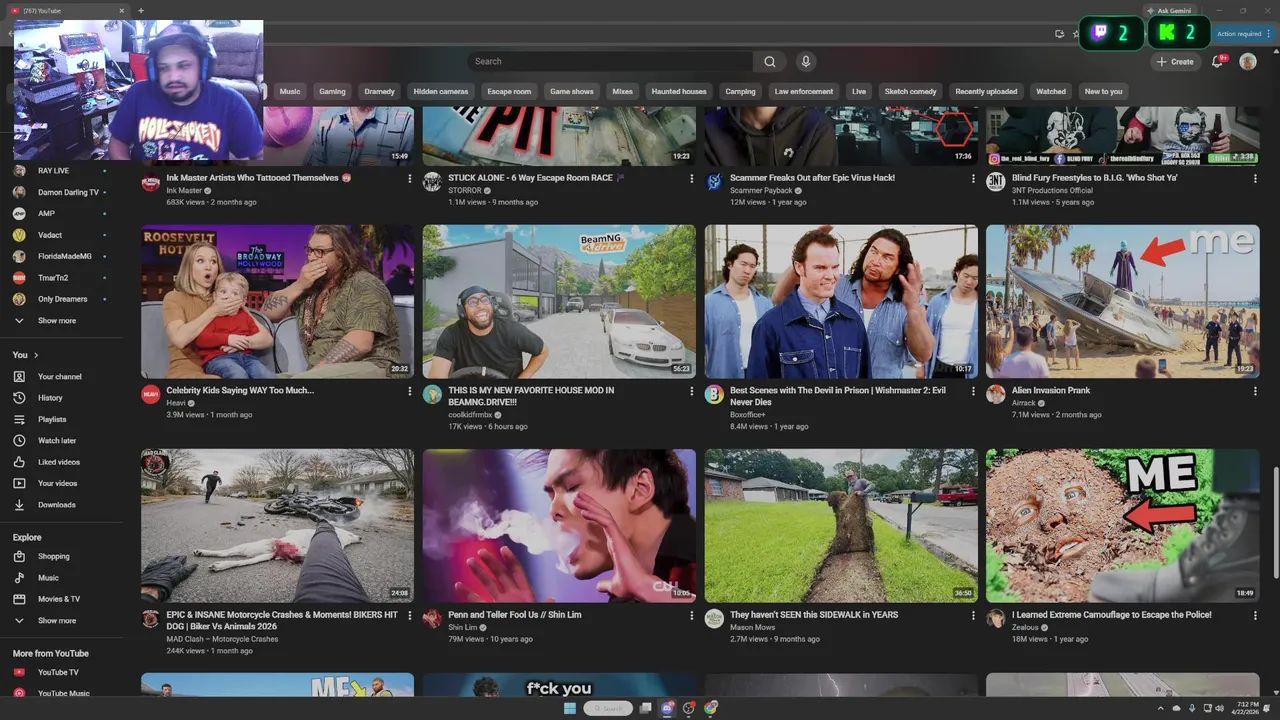Open Task View on taskbar
Image resolution: width=1280 pixels, height=720 pixels.
[646, 708]
